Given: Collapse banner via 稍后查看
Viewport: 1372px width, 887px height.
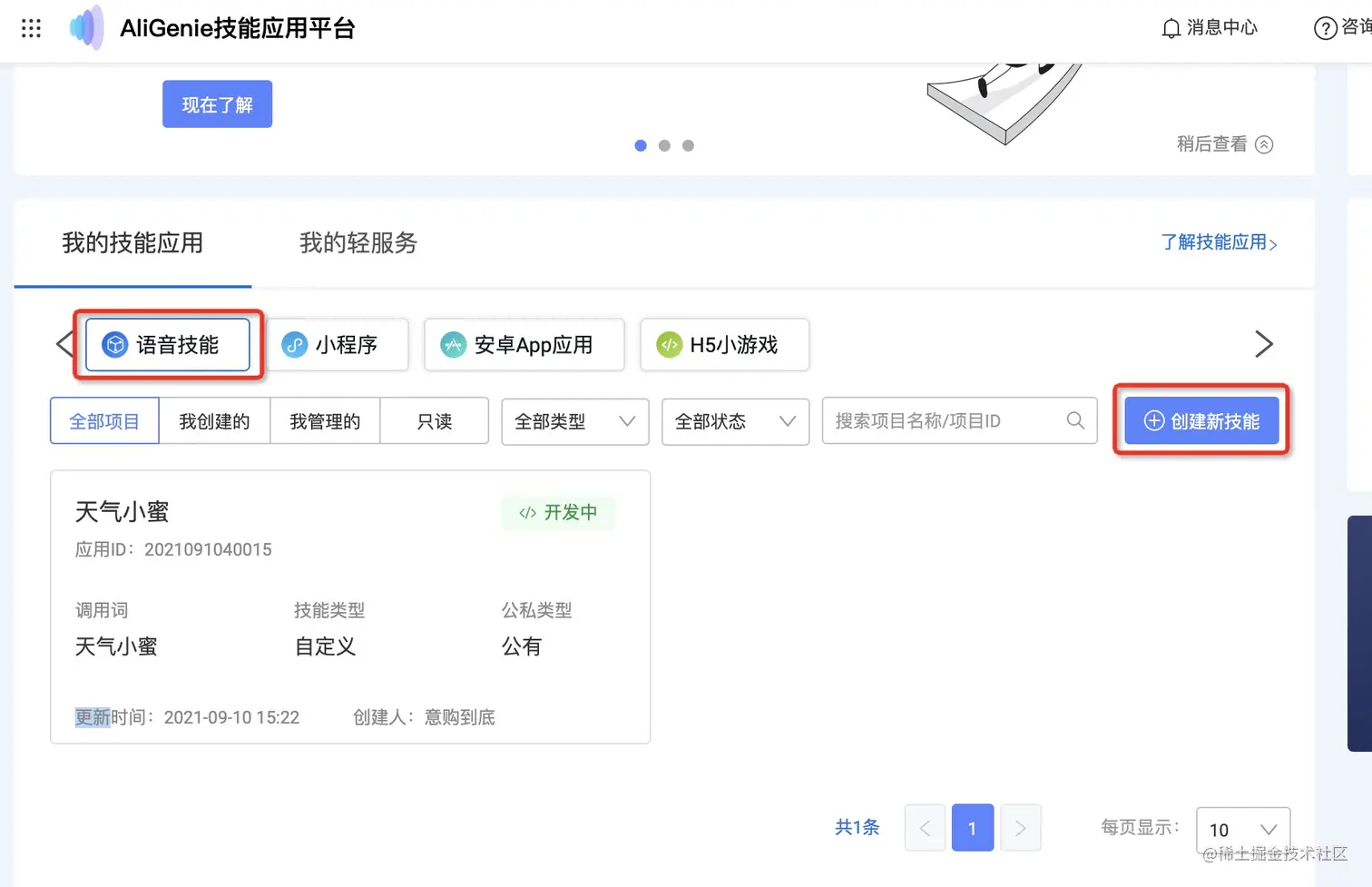Looking at the screenshot, I should 1224,143.
